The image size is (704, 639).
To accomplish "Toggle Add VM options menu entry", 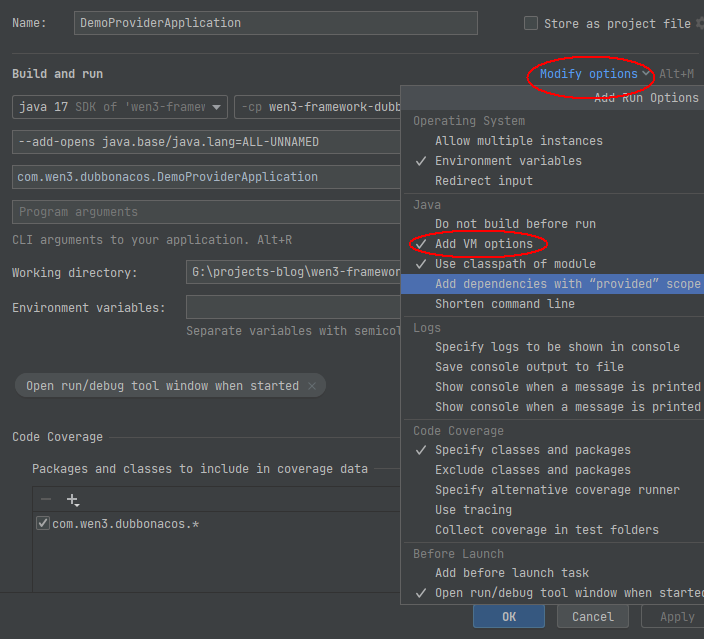I will tap(552, 244).
